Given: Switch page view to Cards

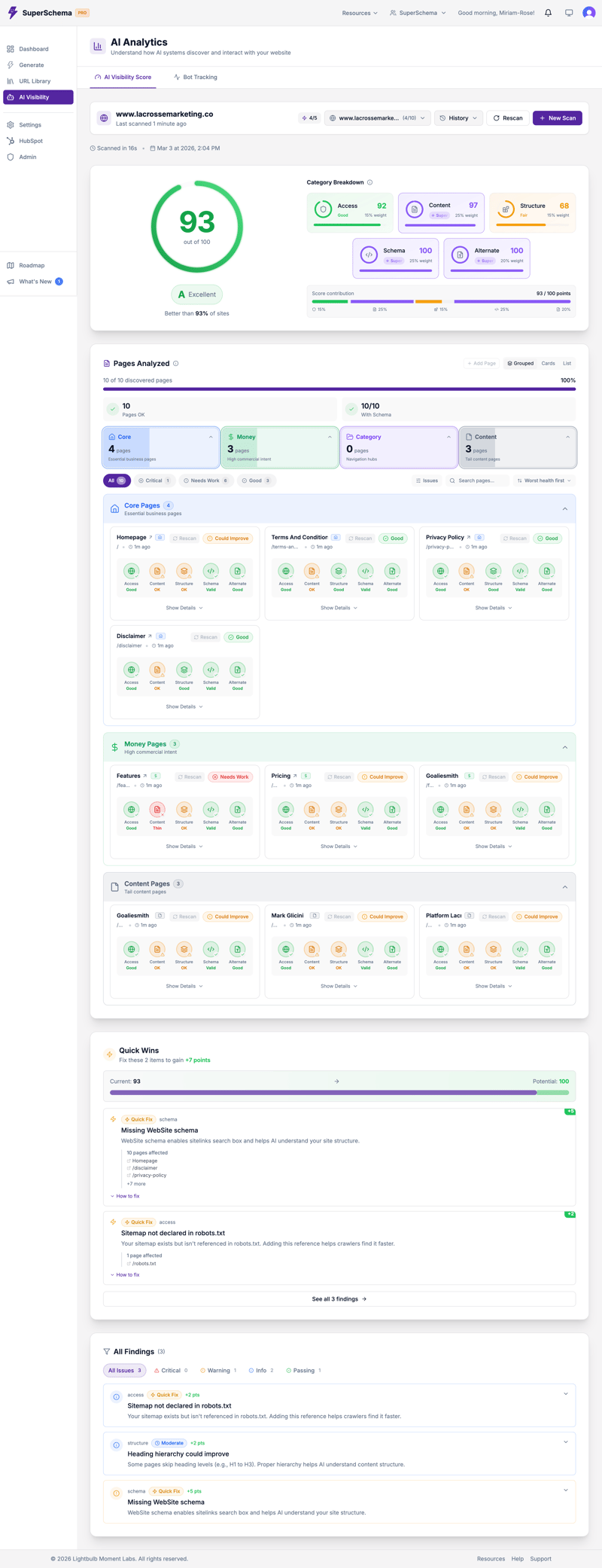Looking at the screenshot, I should click(548, 364).
